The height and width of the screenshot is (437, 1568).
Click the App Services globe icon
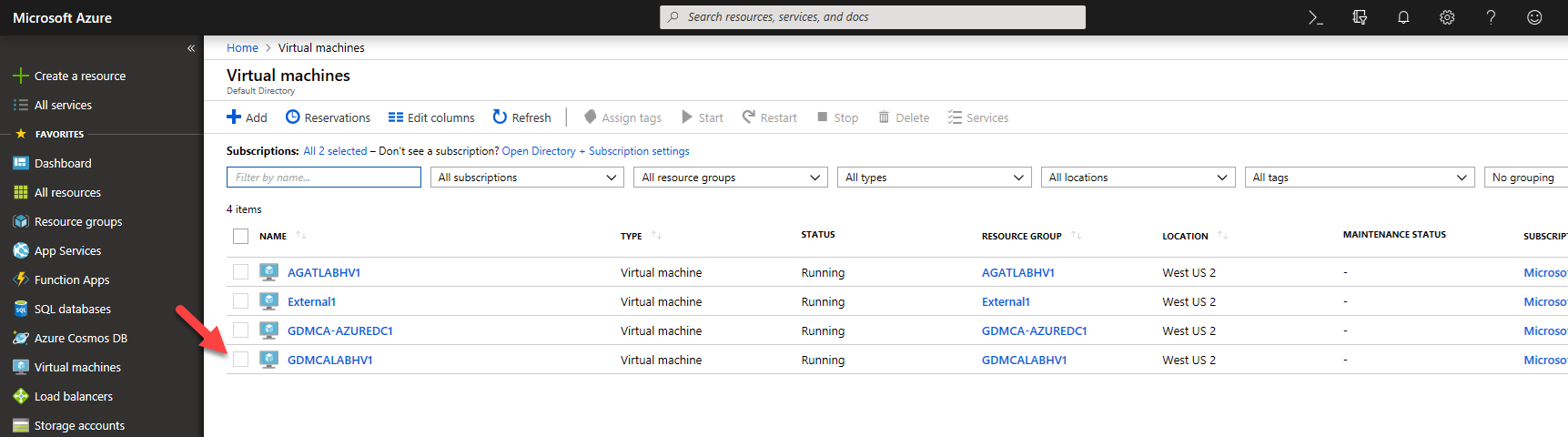[20, 250]
